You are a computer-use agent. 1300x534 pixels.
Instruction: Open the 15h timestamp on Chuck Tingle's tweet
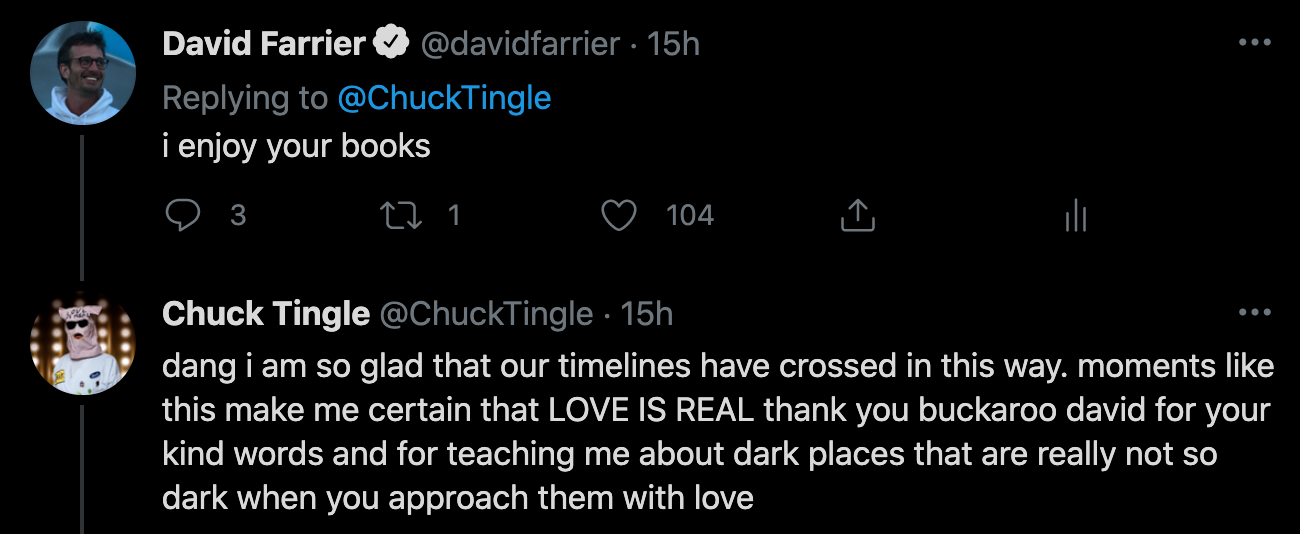coord(647,314)
